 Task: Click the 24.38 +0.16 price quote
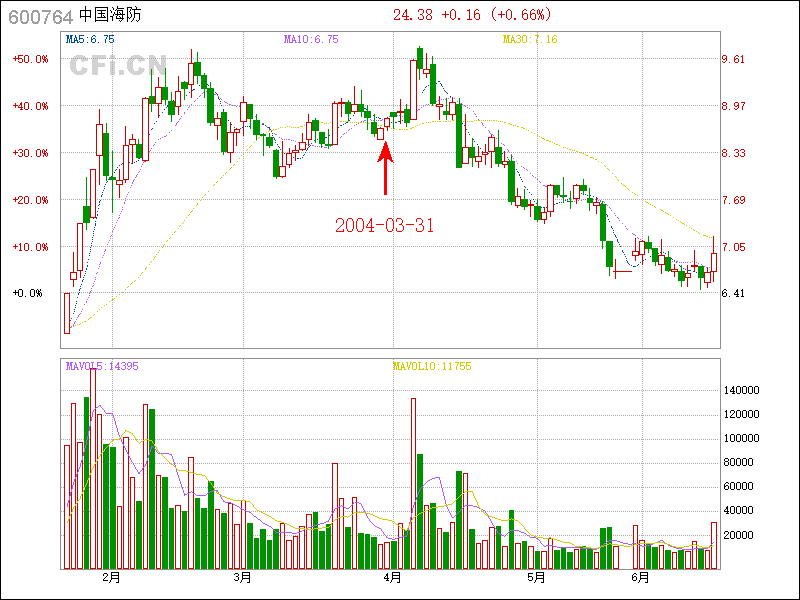click(471, 14)
